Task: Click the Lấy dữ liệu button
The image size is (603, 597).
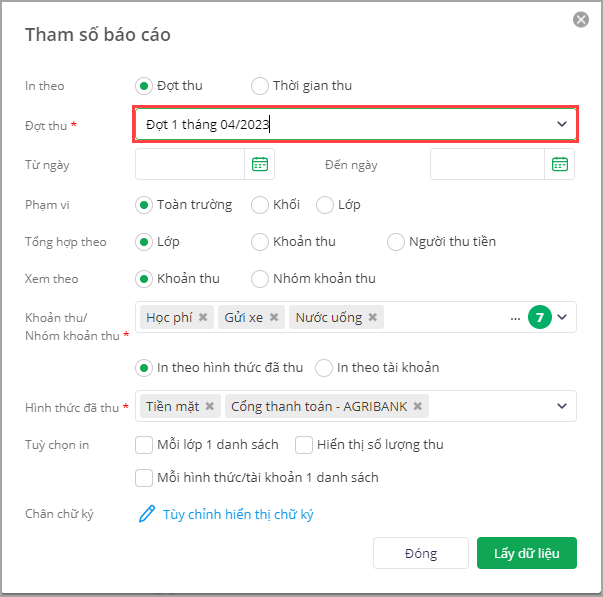Action: 526,553
